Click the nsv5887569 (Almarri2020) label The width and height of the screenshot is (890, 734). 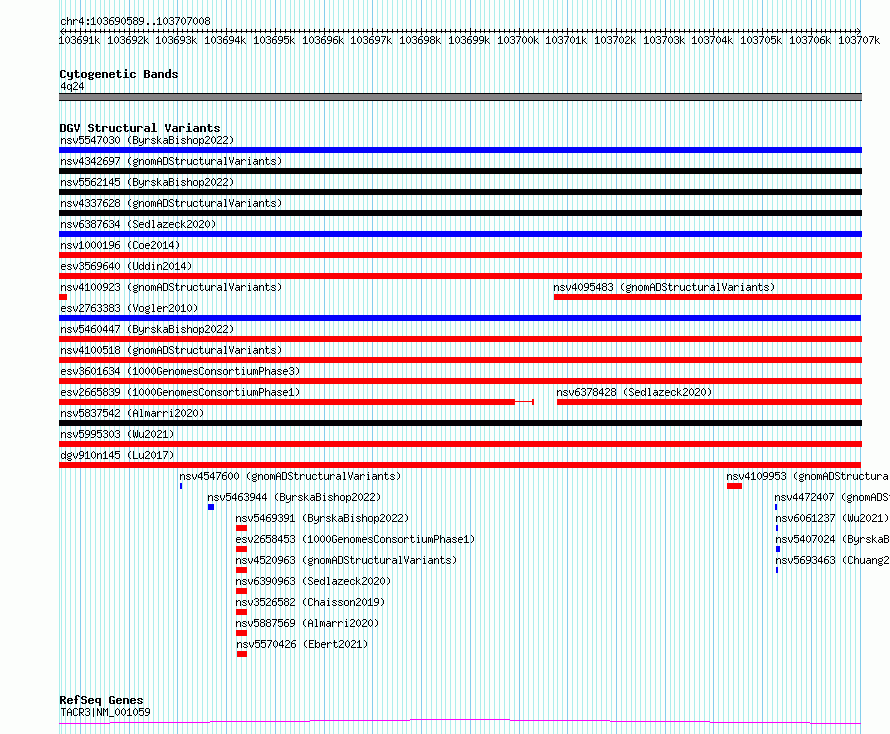[307, 623]
